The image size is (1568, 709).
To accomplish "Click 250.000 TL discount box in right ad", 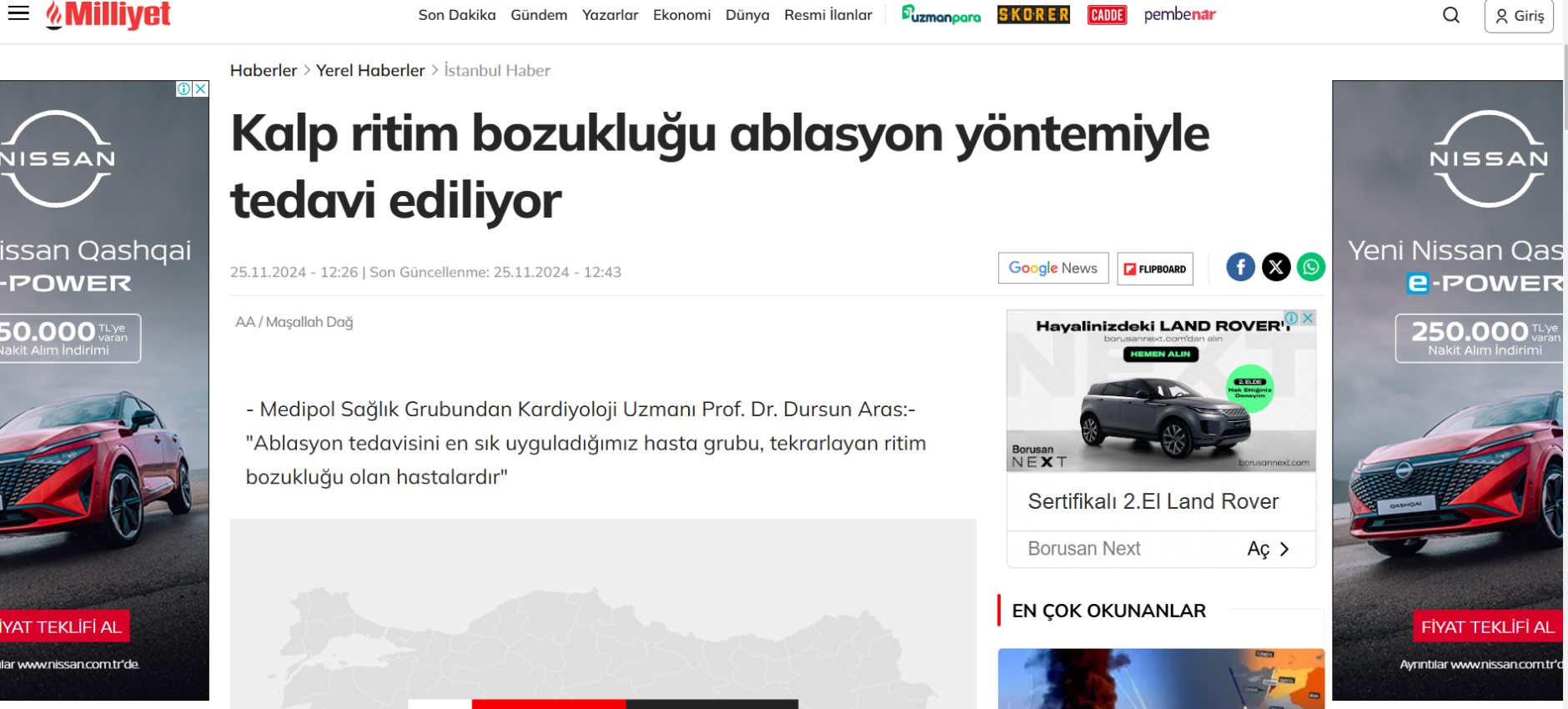I will click(1479, 338).
